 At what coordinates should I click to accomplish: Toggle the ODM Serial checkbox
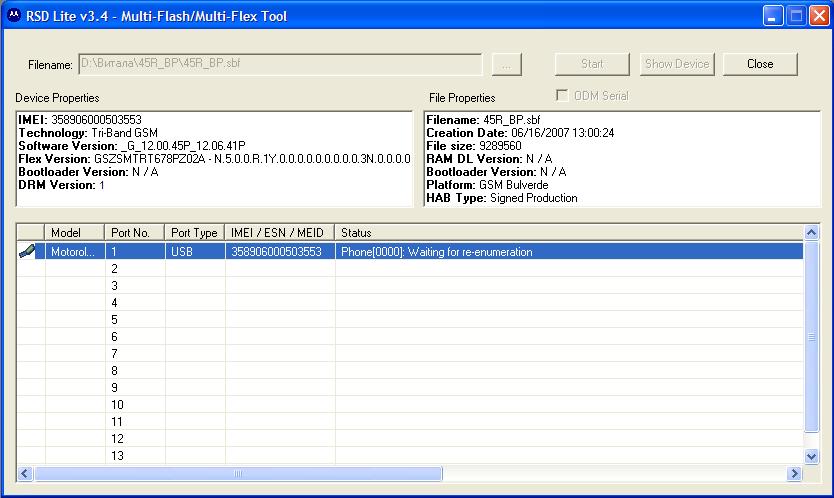pyautogui.click(x=562, y=95)
